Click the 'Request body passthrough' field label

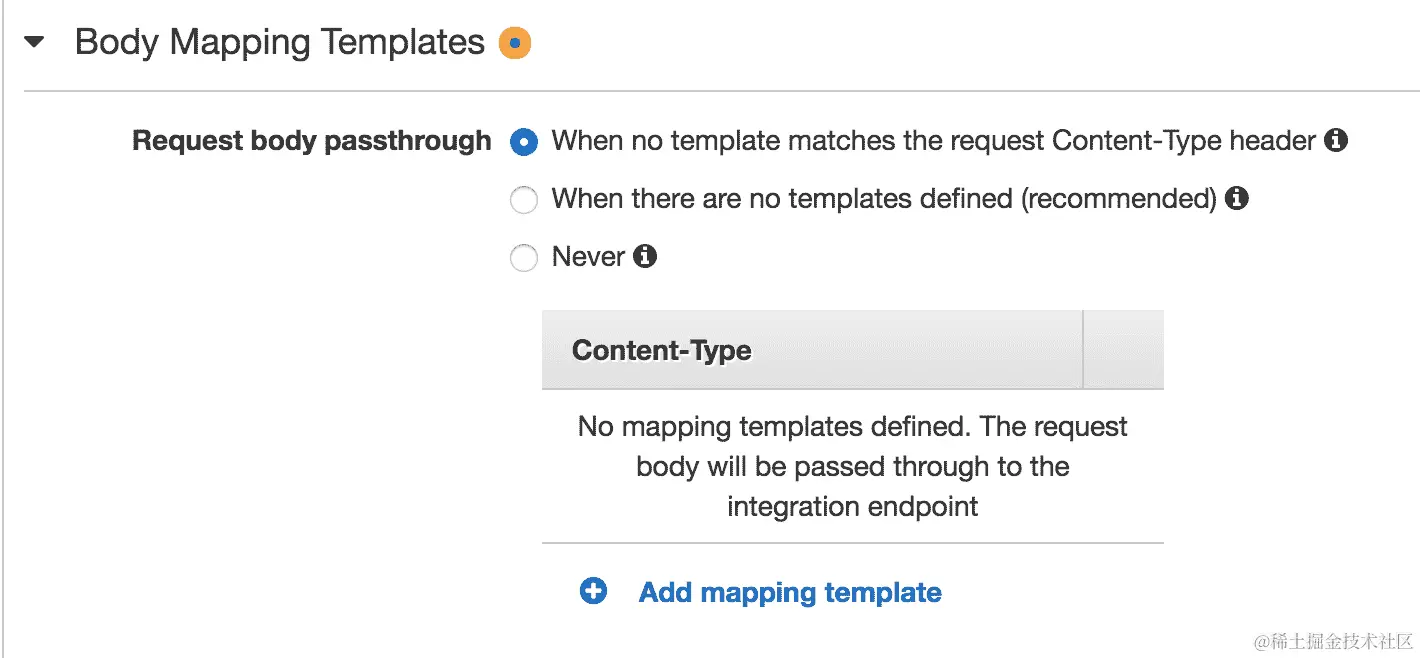click(x=312, y=141)
